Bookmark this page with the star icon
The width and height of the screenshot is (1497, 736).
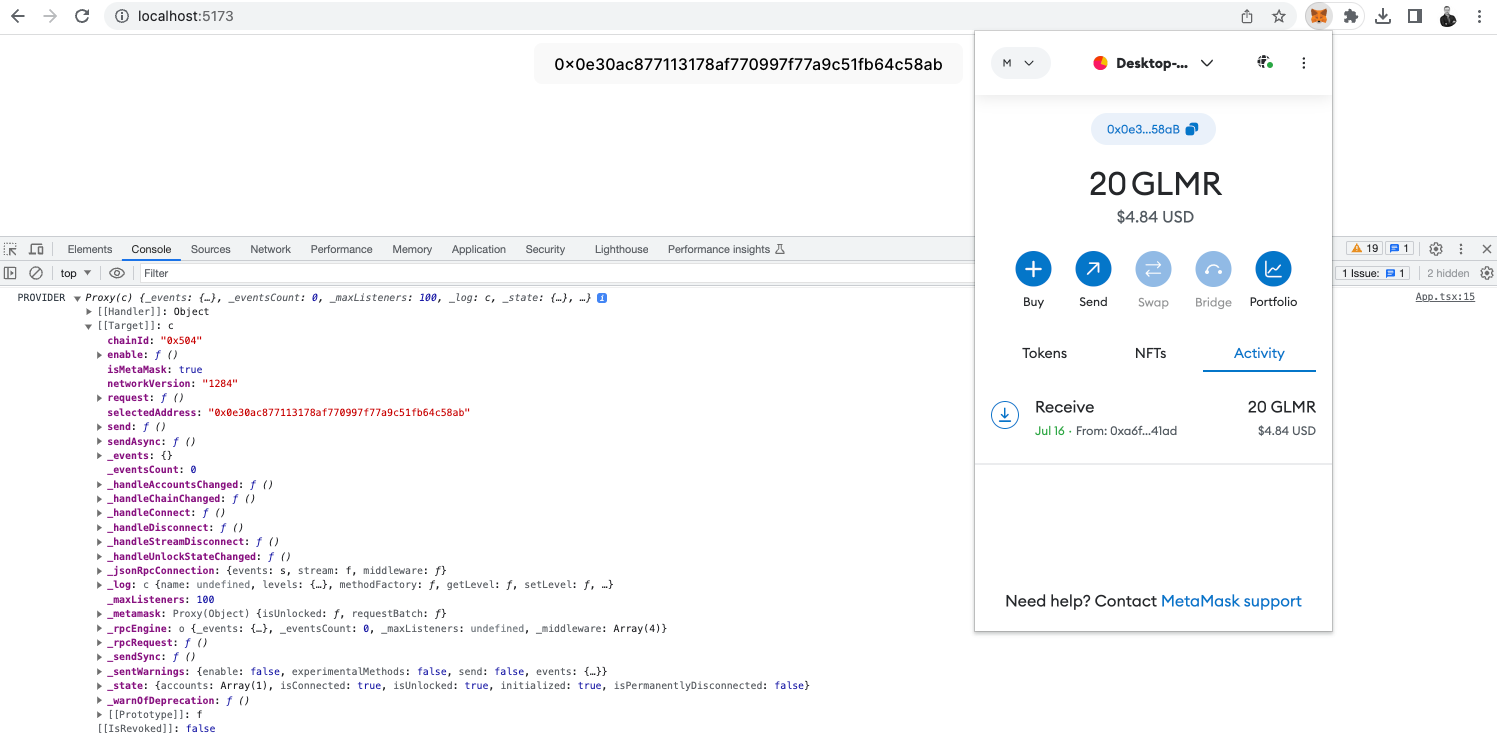pyautogui.click(x=1278, y=16)
